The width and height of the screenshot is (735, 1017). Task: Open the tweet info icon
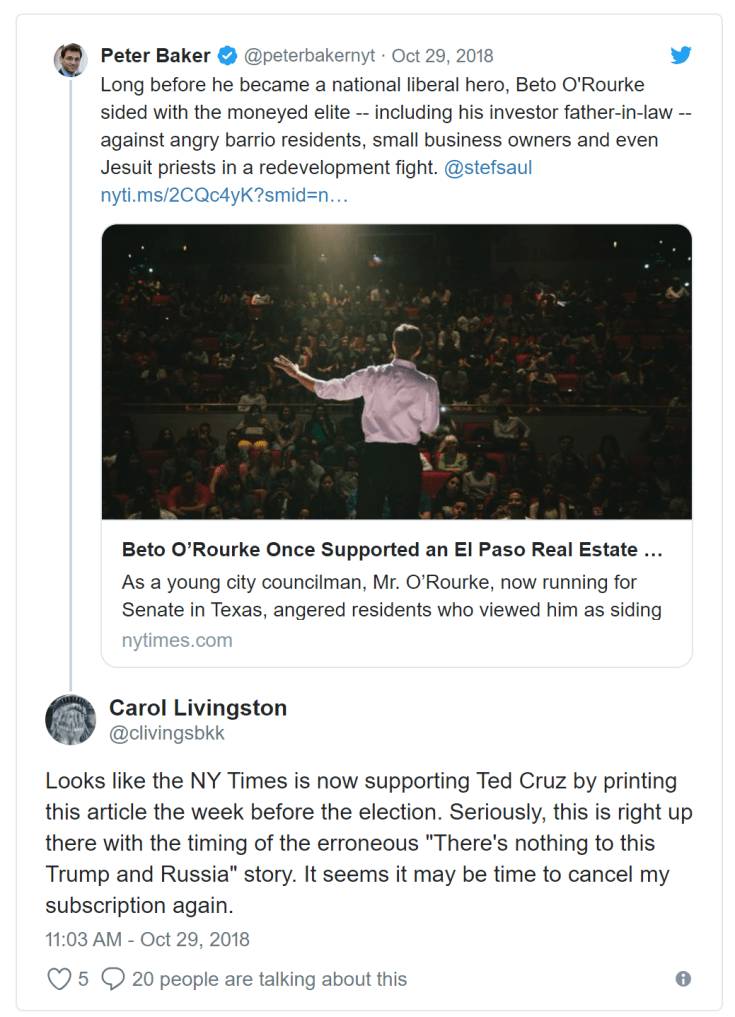coord(683,979)
